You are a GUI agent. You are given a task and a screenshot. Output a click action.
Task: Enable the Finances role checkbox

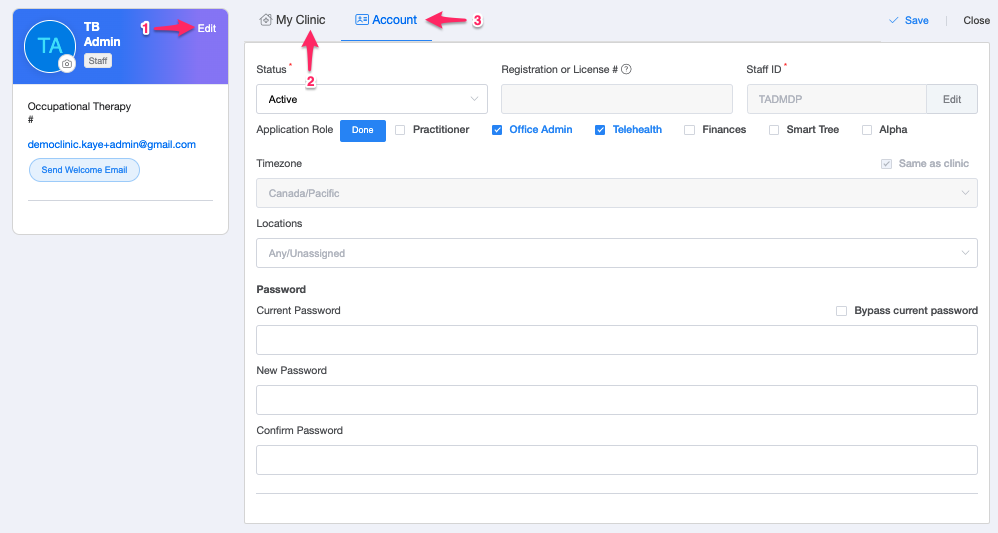coord(689,130)
